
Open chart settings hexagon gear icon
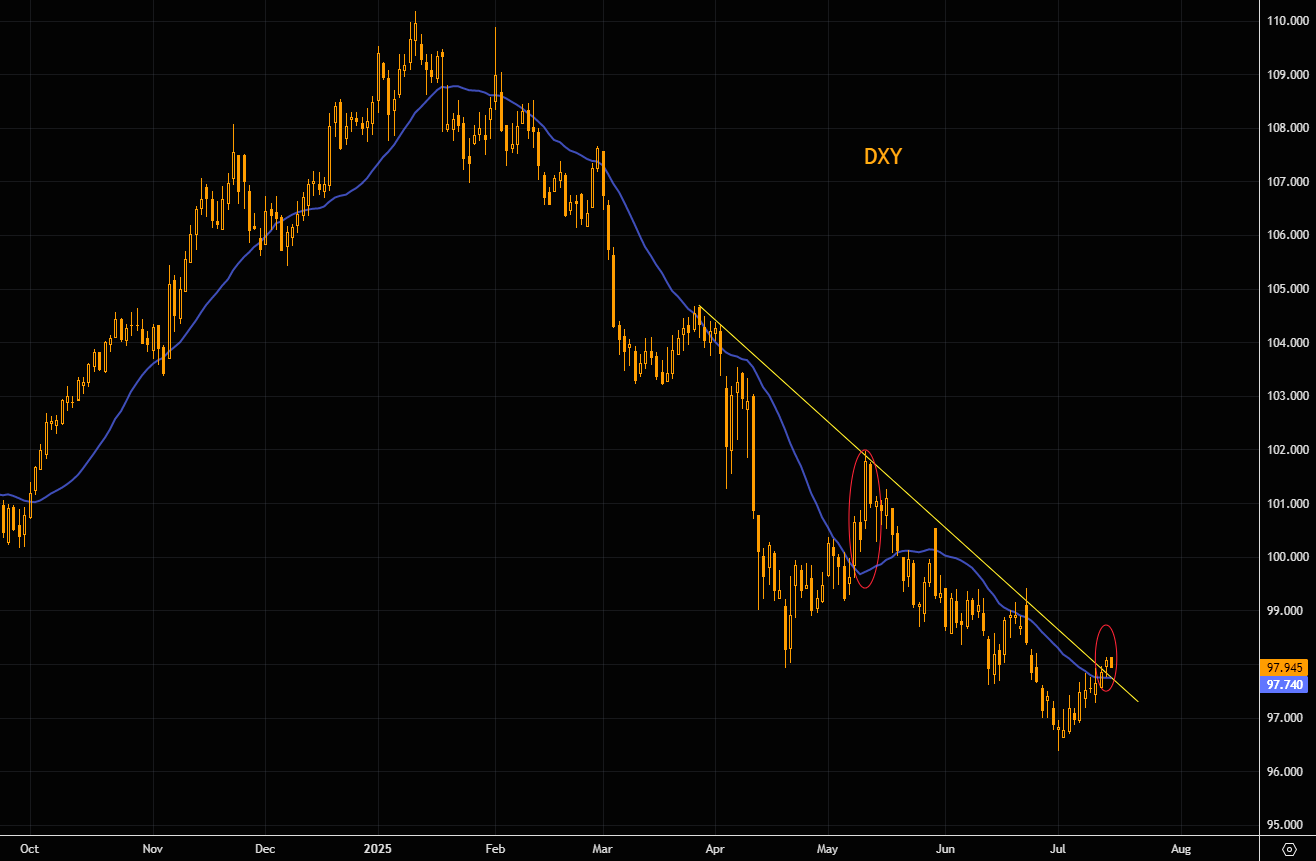[x=1288, y=847]
